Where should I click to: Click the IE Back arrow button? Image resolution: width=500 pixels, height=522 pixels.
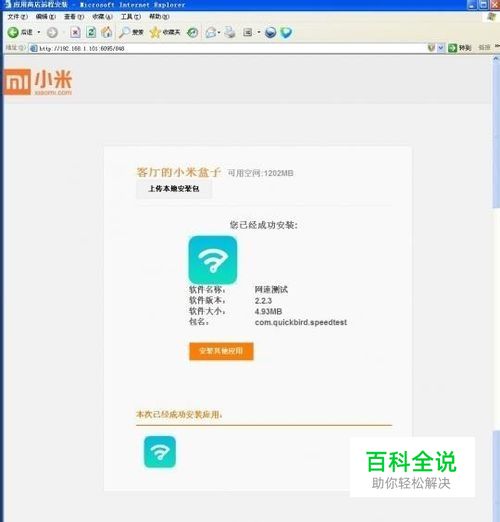(13, 32)
